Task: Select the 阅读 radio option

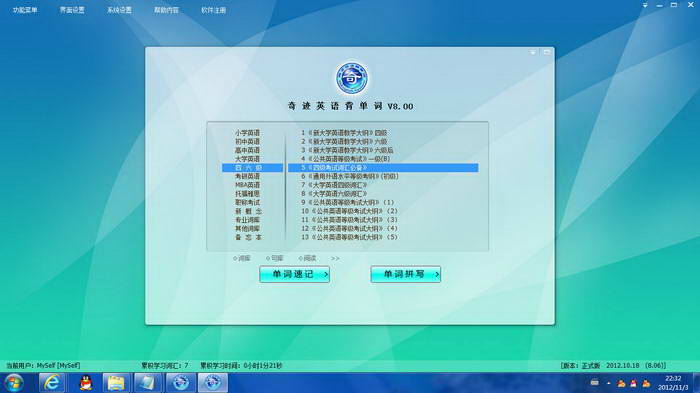Action: coord(307,258)
